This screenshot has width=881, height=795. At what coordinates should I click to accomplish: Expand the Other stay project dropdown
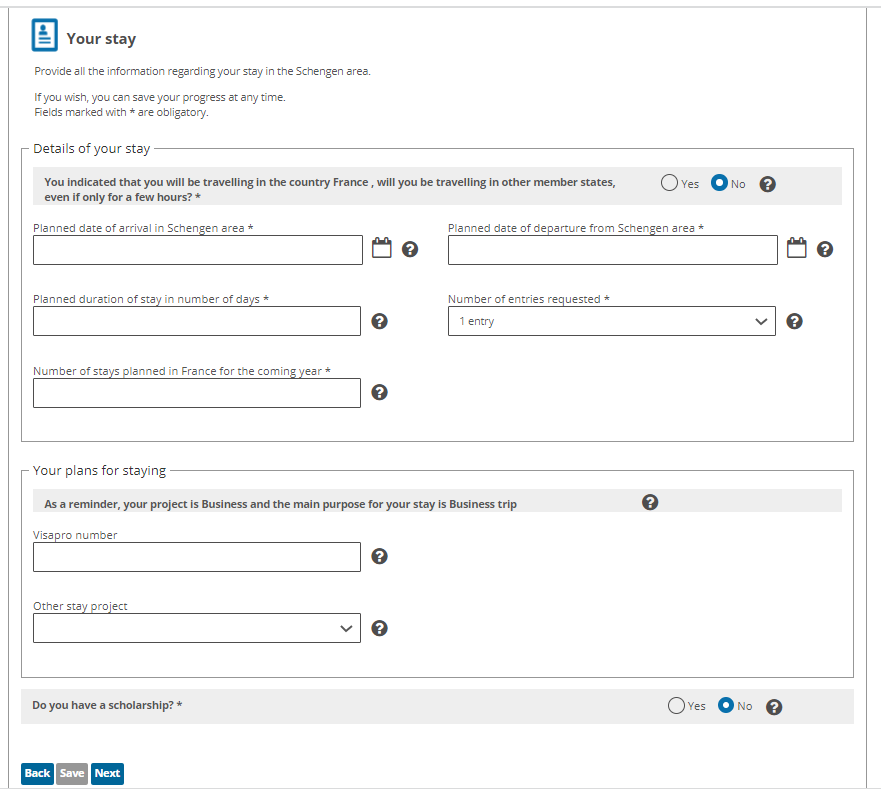pyautogui.click(x=197, y=628)
